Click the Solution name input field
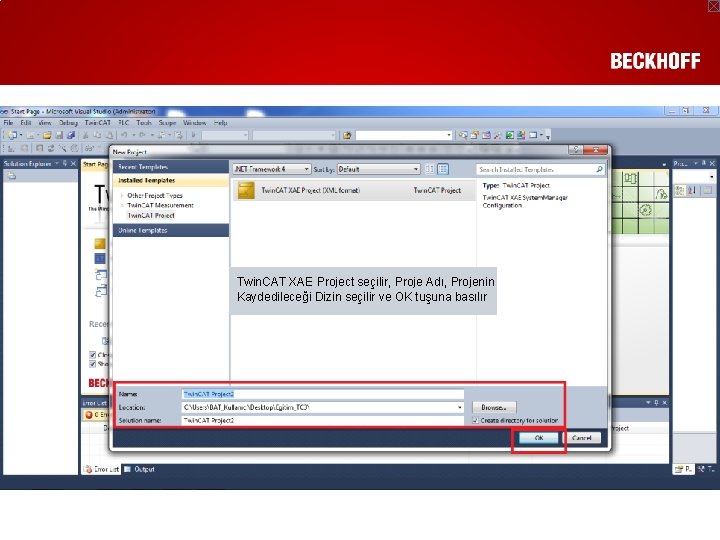720x540 pixels. 322,420
